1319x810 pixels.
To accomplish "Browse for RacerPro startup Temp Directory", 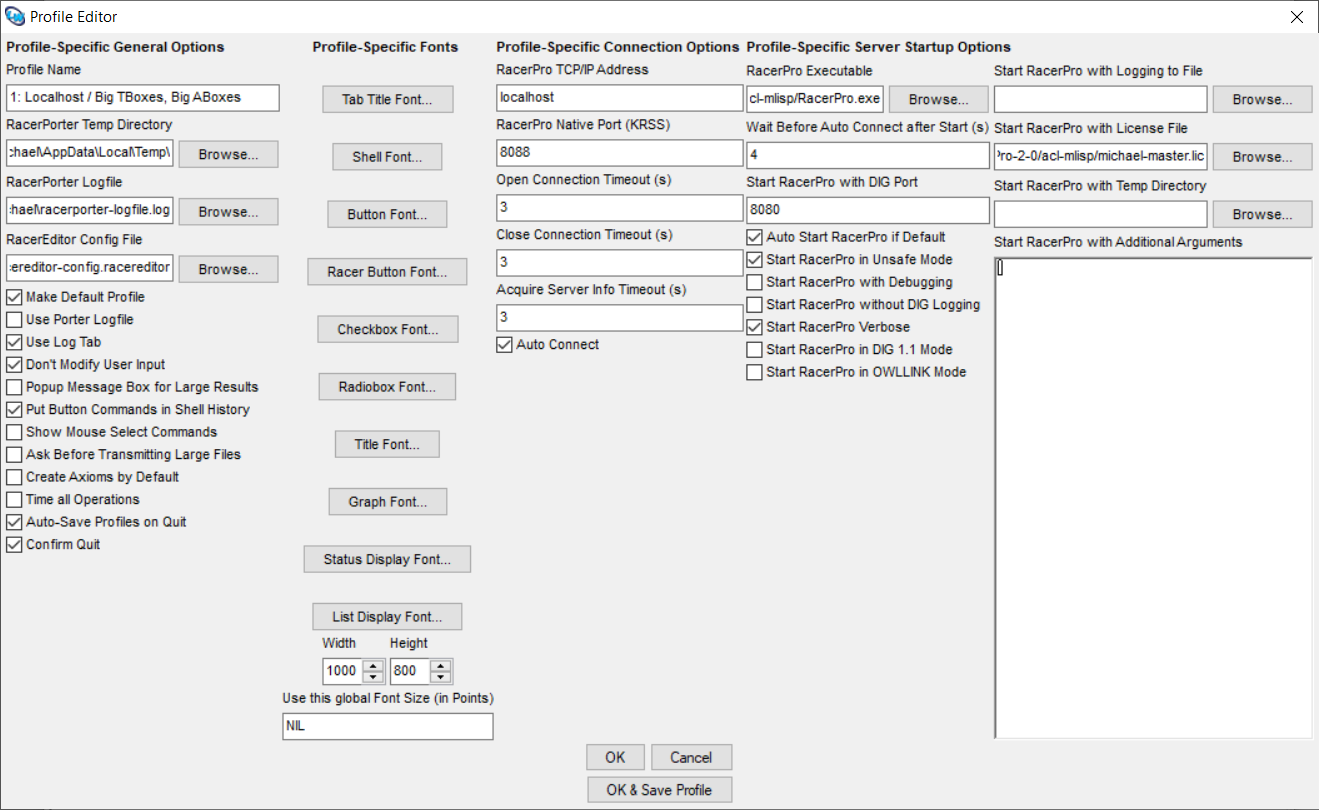I will coord(1263,214).
